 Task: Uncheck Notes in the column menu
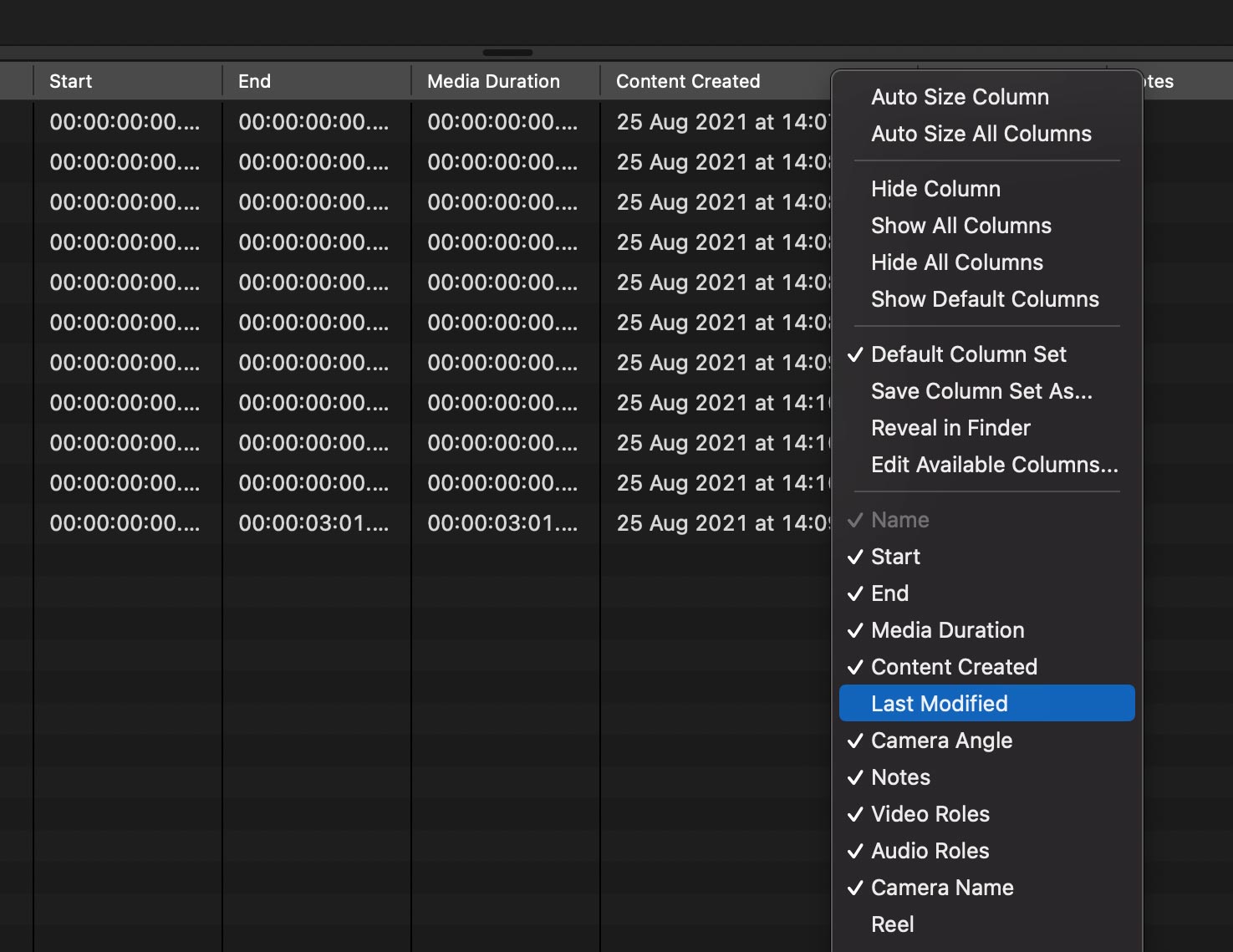click(986, 777)
